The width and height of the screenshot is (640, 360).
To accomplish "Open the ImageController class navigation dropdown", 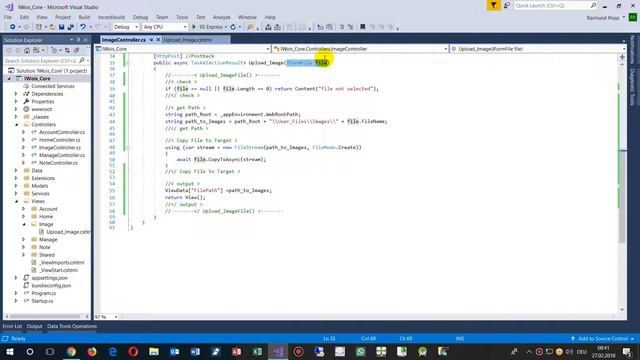I will 360,49.
